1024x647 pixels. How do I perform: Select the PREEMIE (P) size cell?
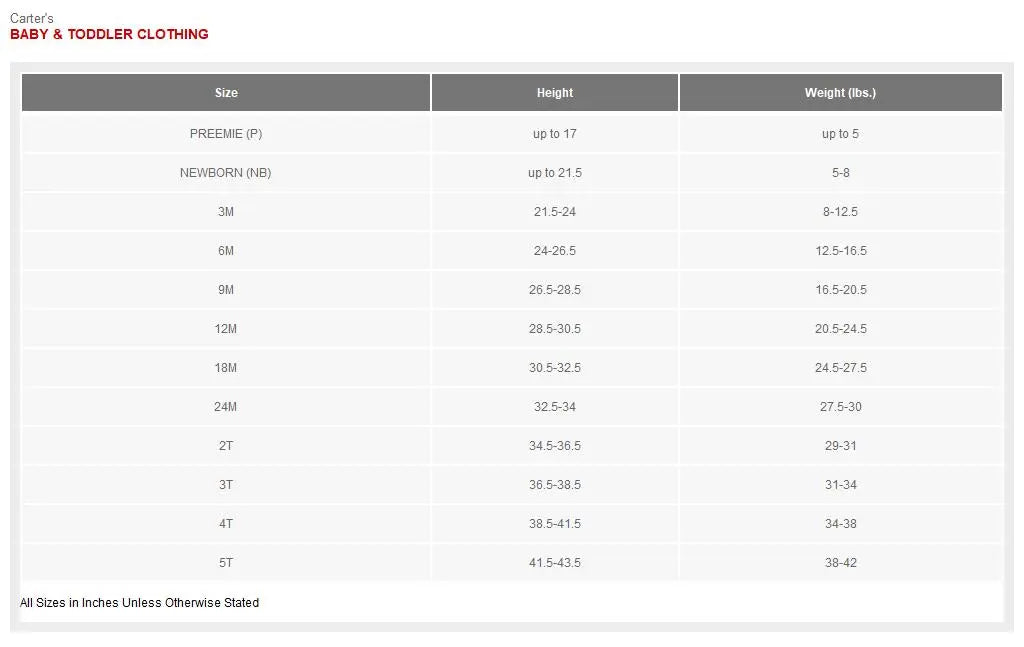(x=226, y=134)
